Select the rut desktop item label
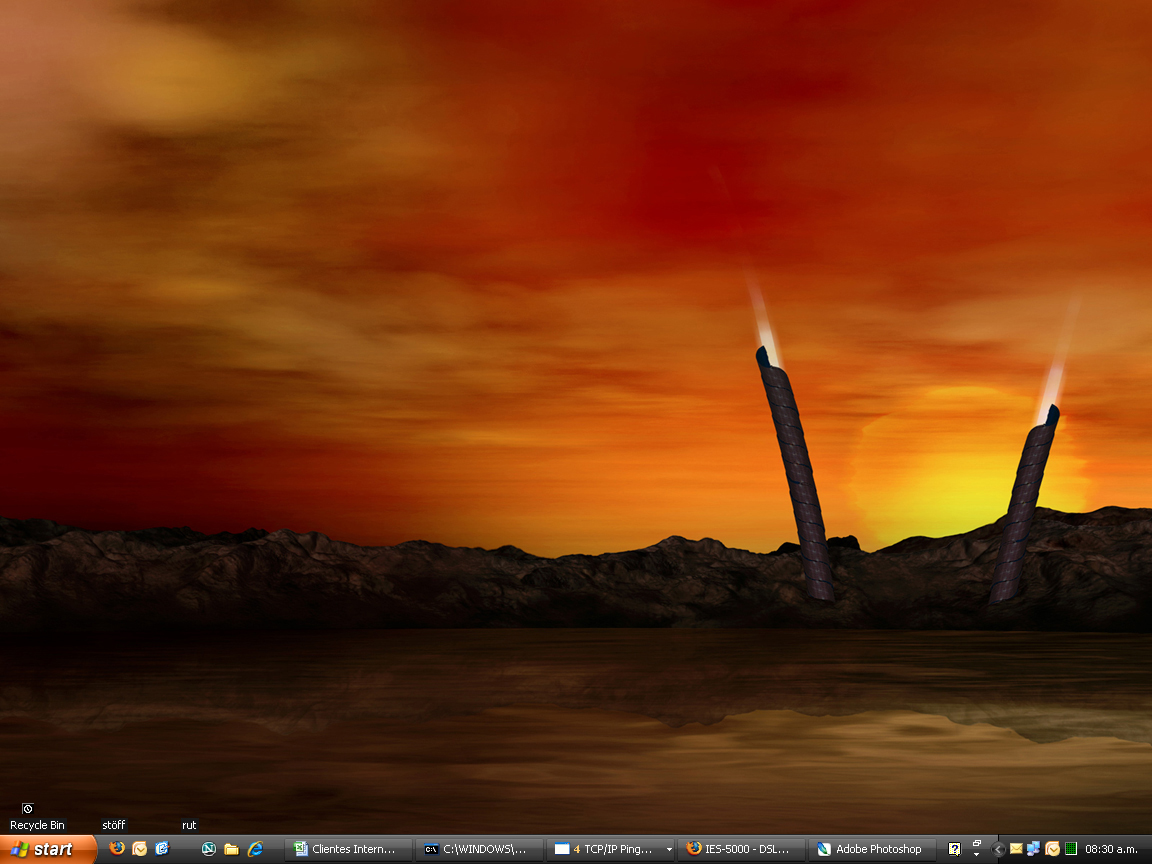This screenshot has width=1152, height=864. click(x=189, y=825)
